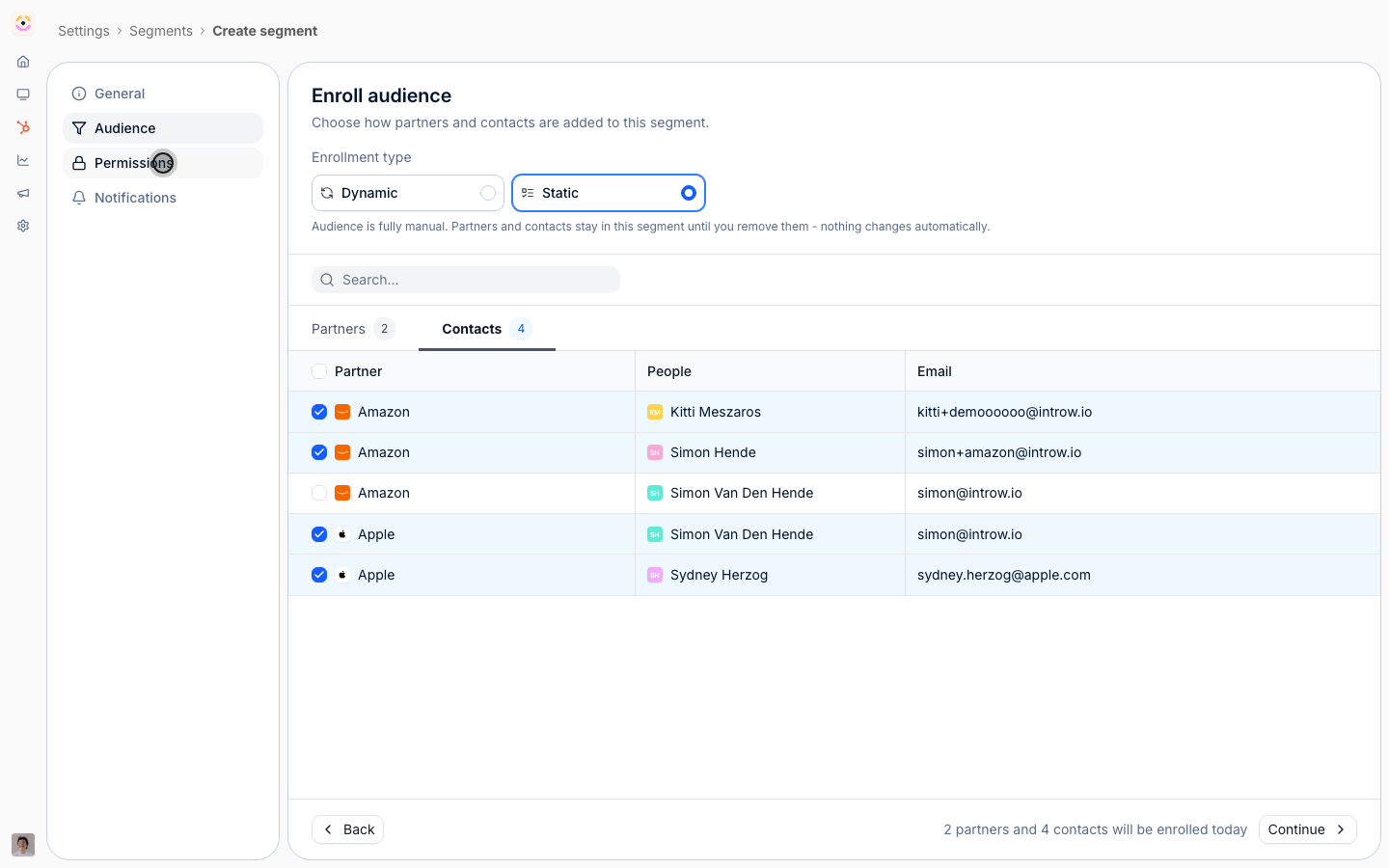Click the avatar badge for Sydney Herzog
The width and height of the screenshot is (1389, 868).
(655, 575)
